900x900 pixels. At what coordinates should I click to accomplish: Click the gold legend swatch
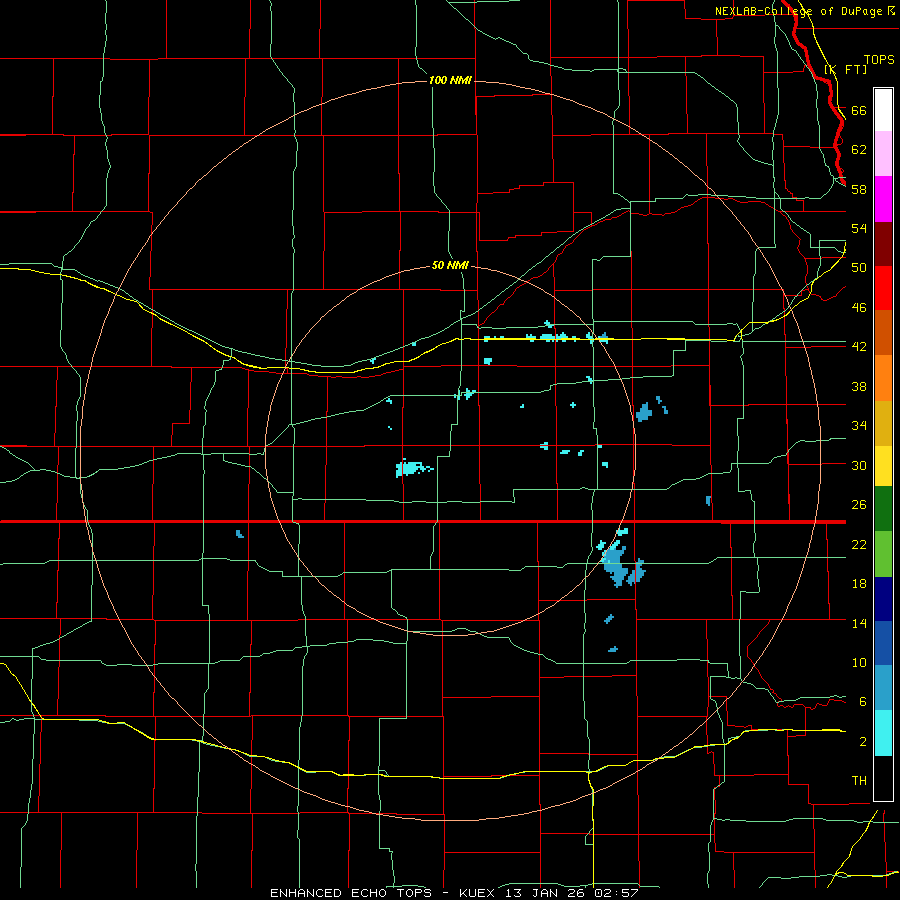(883, 423)
